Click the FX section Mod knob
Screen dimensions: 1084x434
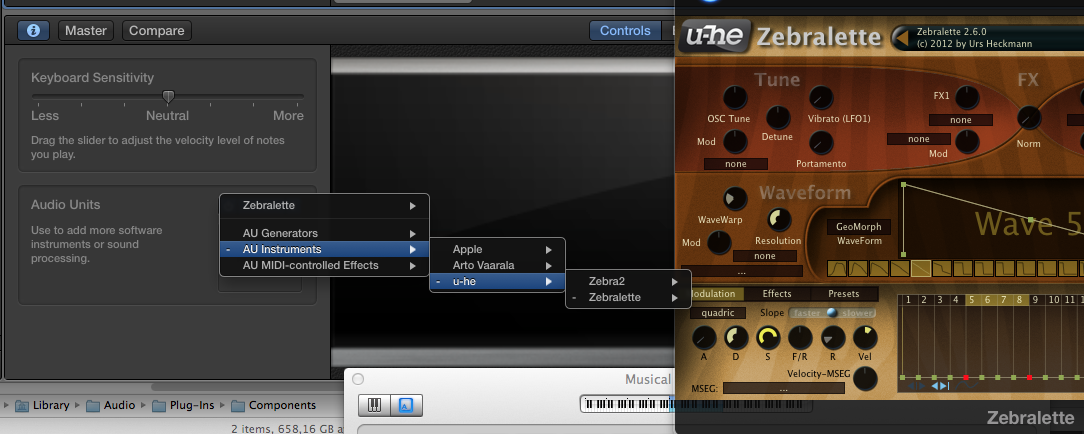(966, 142)
